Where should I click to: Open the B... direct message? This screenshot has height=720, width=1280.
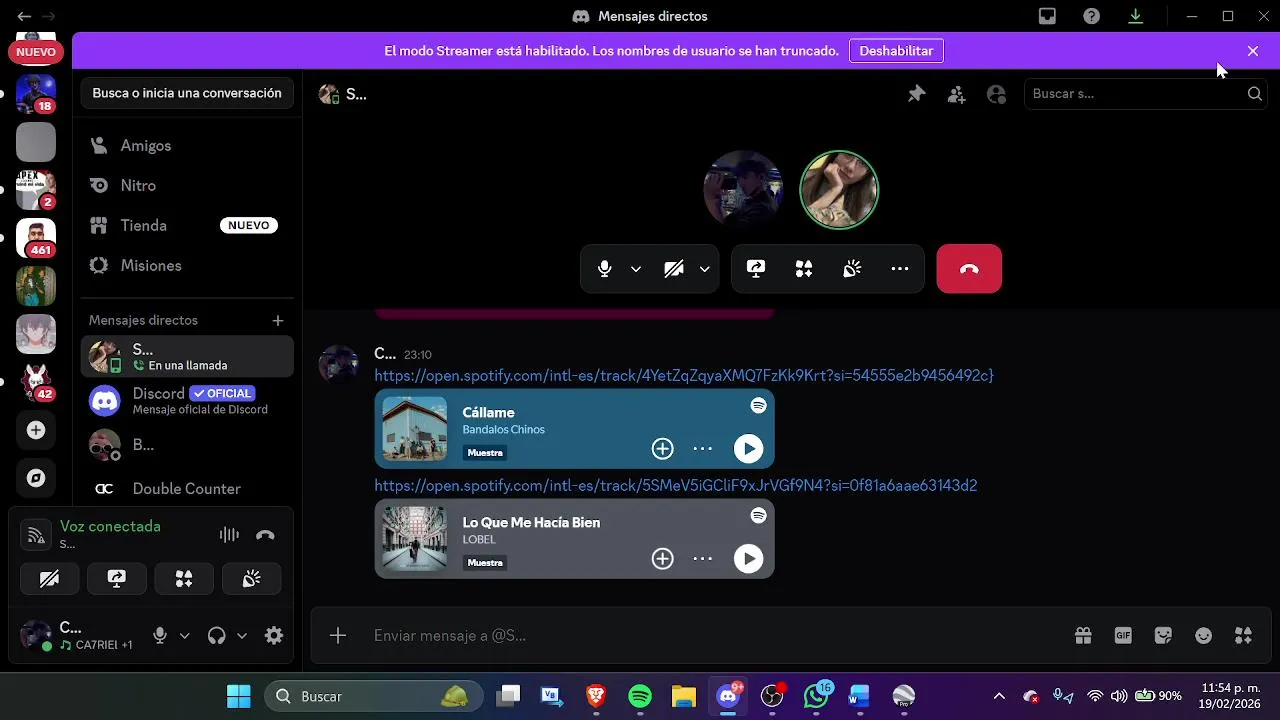pyautogui.click(x=187, y=445)
